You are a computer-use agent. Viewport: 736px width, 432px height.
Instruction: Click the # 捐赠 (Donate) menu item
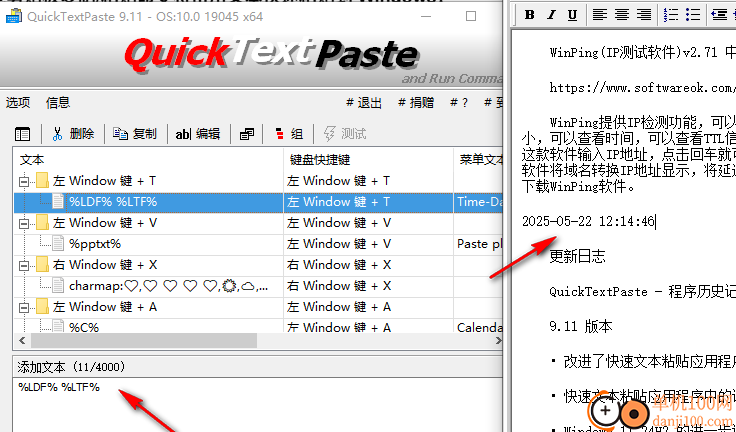click(x=416, y=103)
